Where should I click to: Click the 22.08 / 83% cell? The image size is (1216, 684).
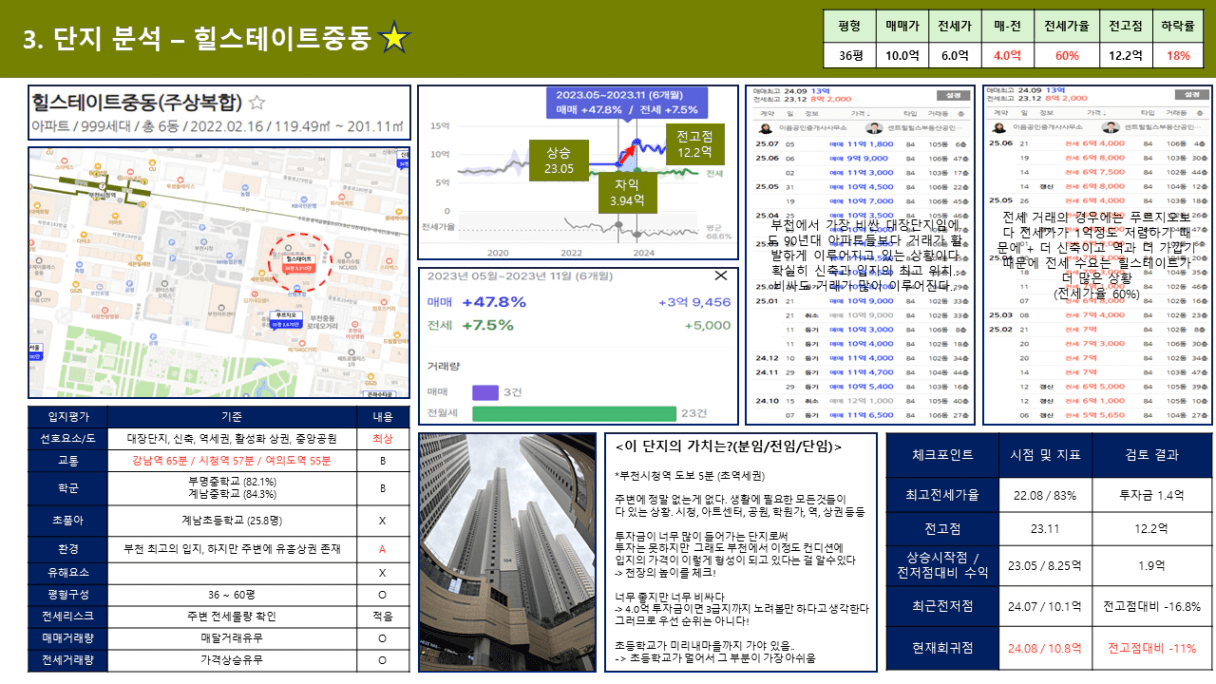pos(1045,495)
